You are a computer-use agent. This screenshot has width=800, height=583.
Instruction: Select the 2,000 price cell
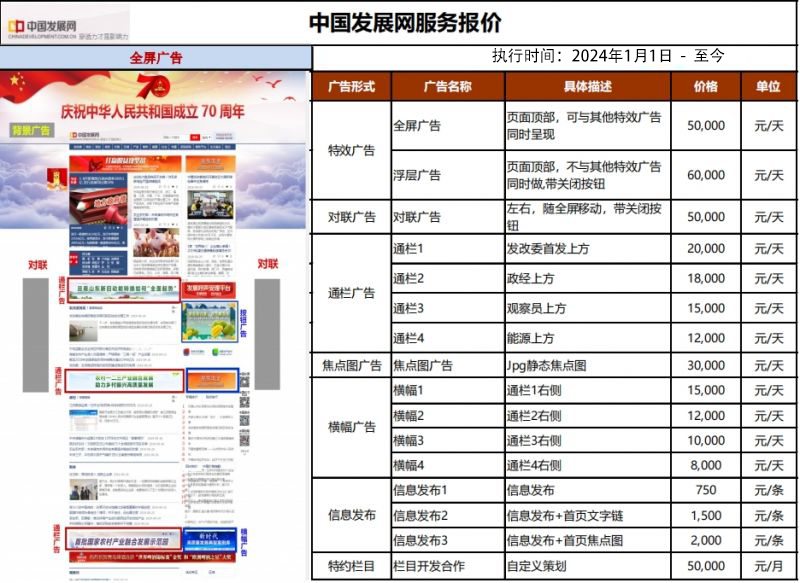(x=706, y=540)
